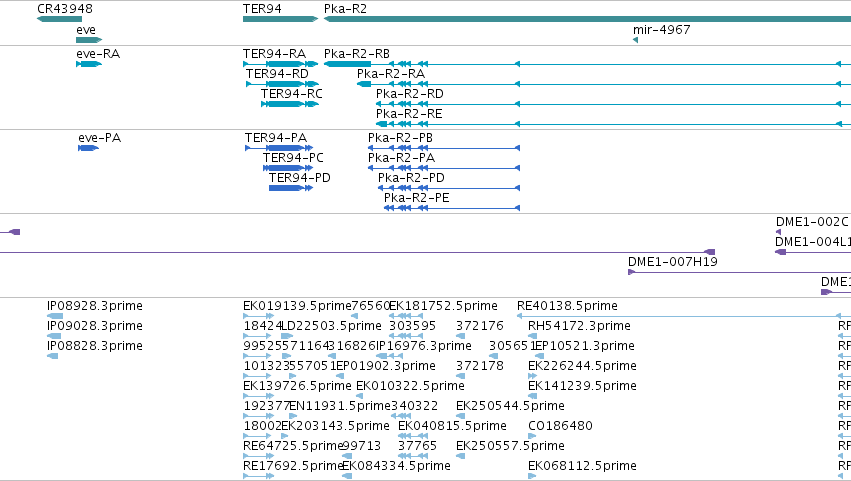Screen dimensions: 851x481
Task: Select the 372176 EST label
Action: tap(480, 326)
